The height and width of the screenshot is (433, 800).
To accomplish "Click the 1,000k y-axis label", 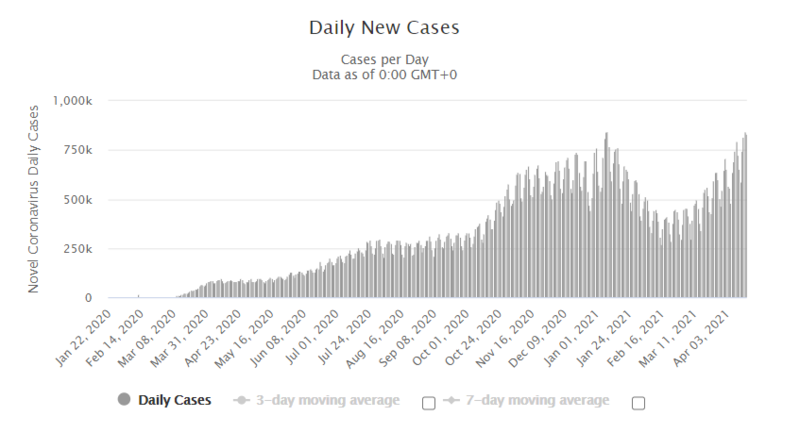I will (x=72, y=101).
